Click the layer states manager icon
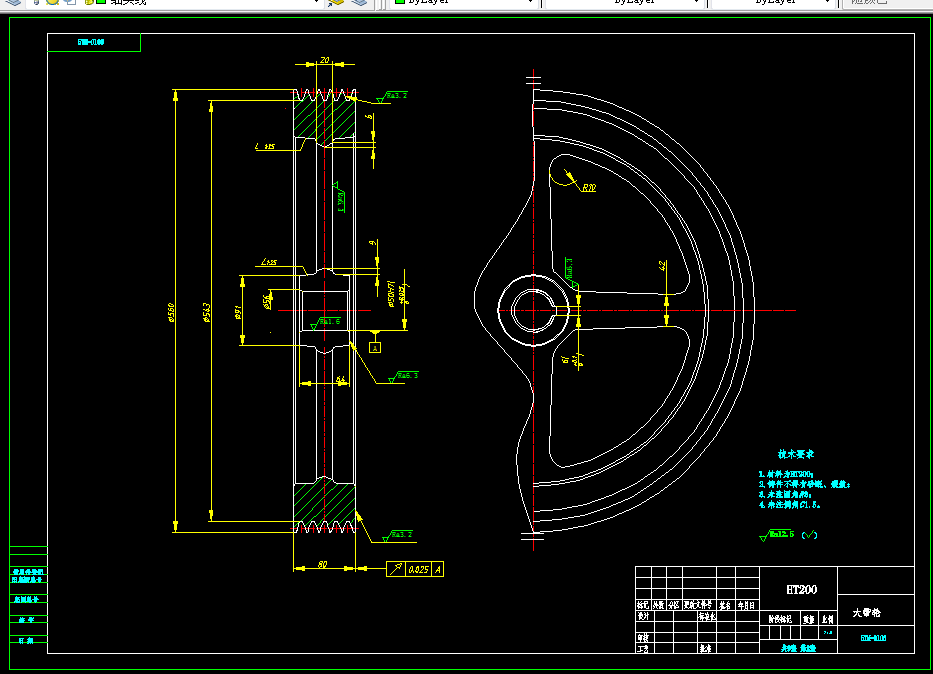The image size is (933, 674). coord(12,2)
